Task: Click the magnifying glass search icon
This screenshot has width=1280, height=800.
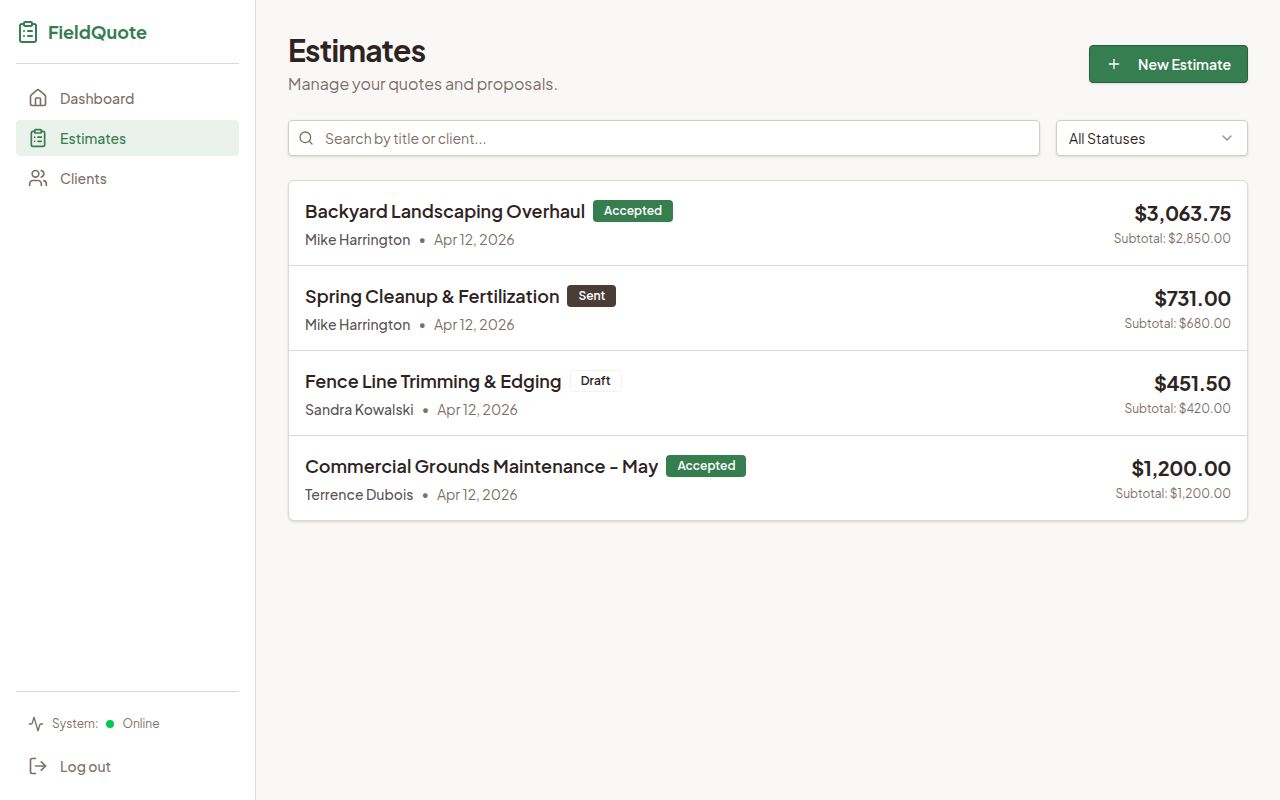Action: (306, 138)
